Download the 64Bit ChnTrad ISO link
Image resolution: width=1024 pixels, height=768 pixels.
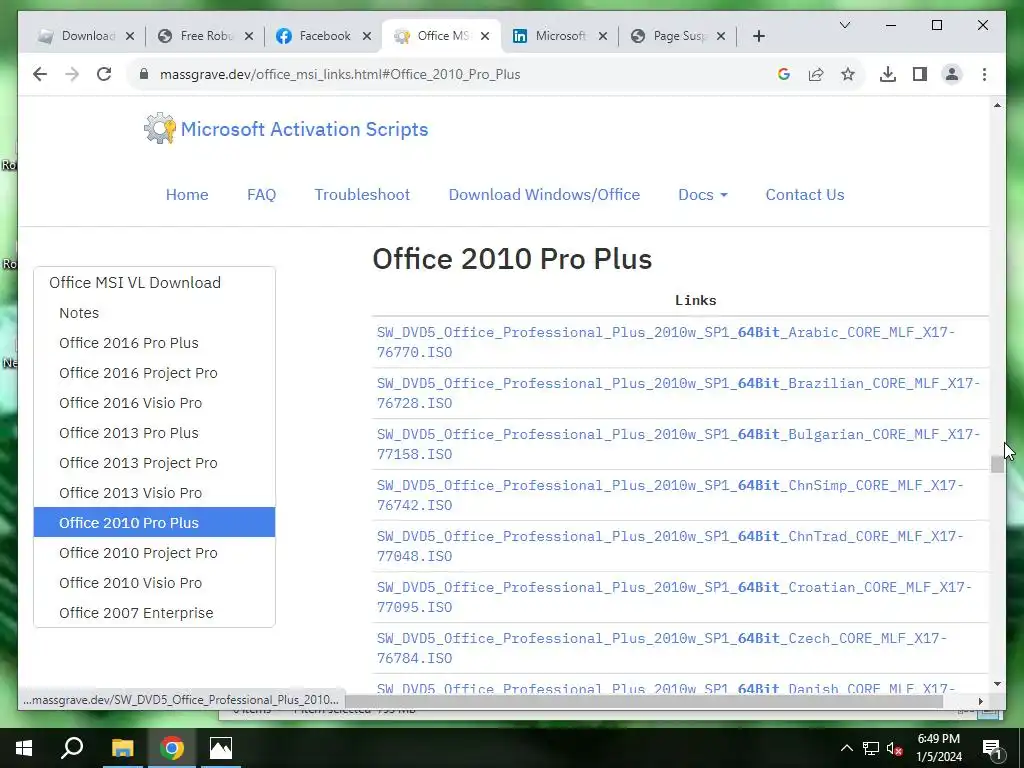(670, 546)
